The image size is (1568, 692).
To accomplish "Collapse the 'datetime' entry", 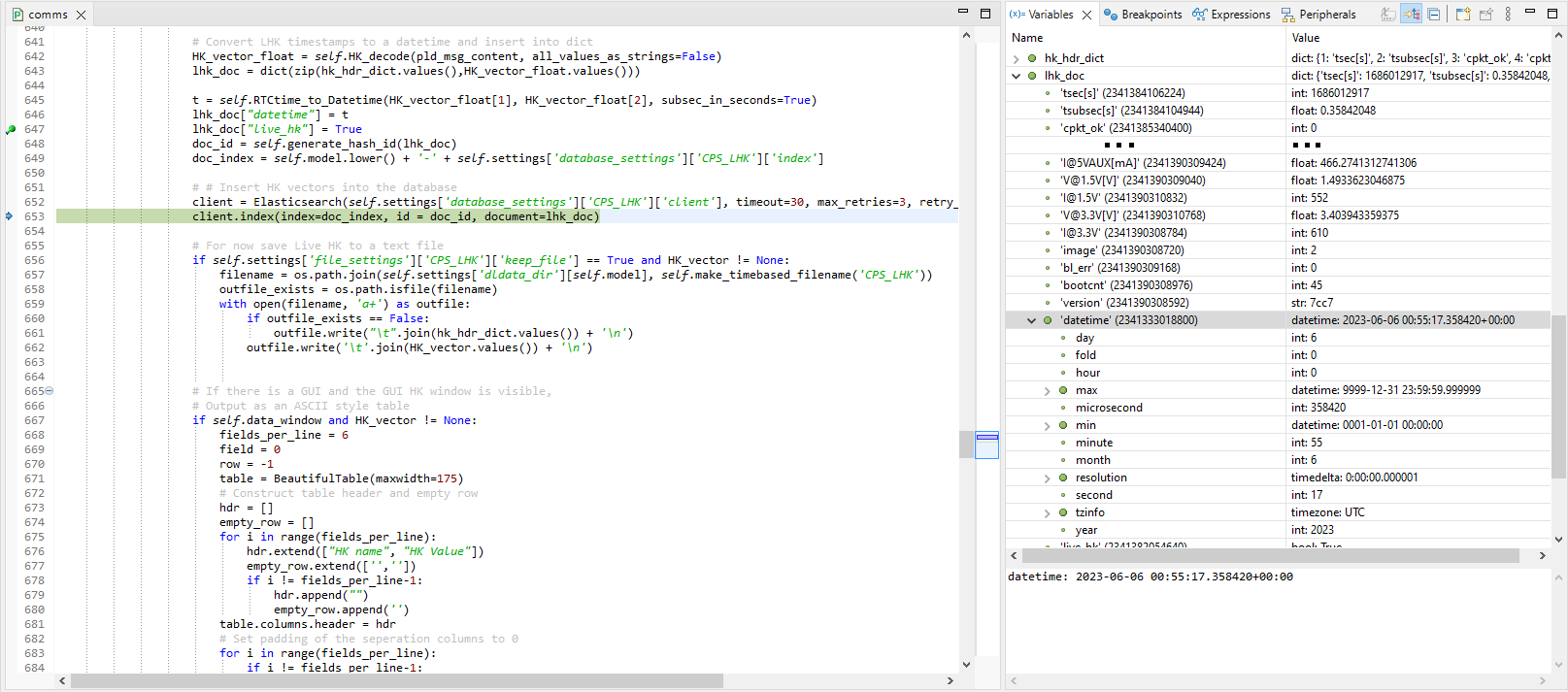I will (x=1032, y=320).
